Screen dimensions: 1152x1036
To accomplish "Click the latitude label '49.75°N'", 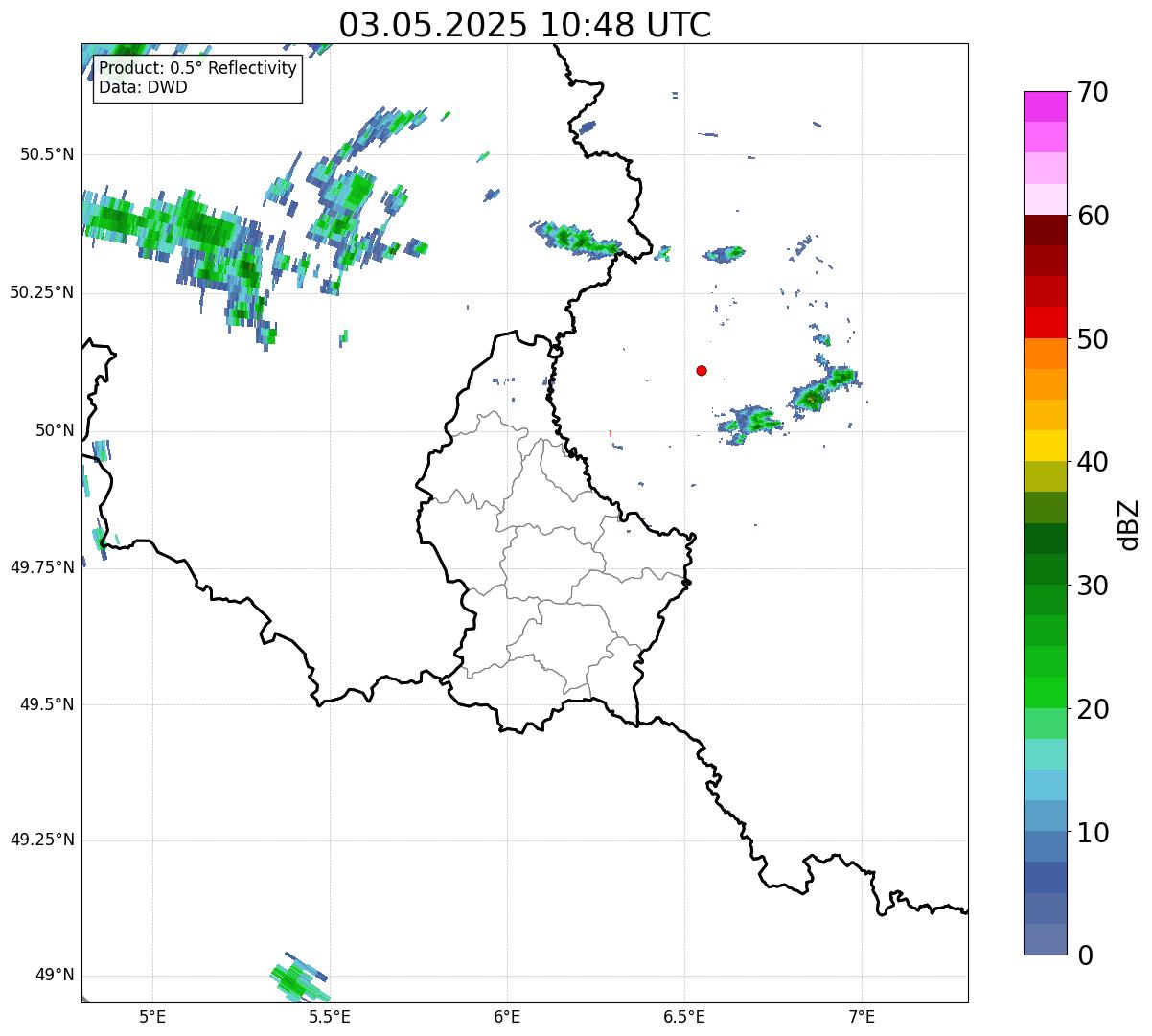I will click(x=41, y=567).
